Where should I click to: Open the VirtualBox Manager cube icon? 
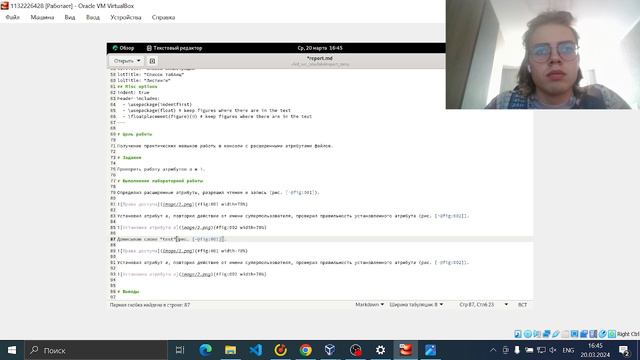[x=330, y=350]
